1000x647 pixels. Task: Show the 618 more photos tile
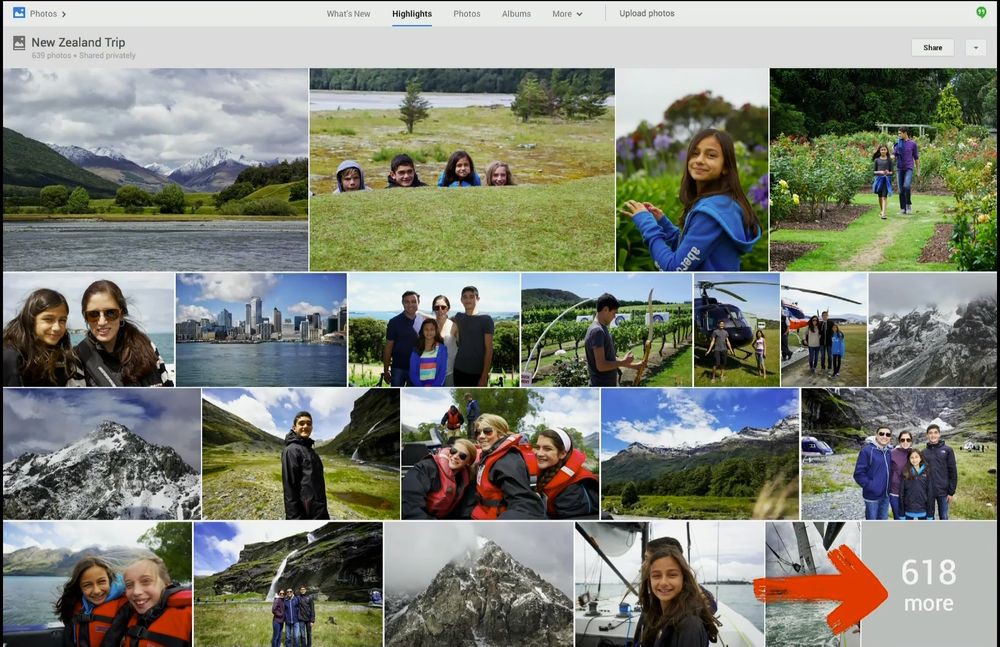pos(928,584)
